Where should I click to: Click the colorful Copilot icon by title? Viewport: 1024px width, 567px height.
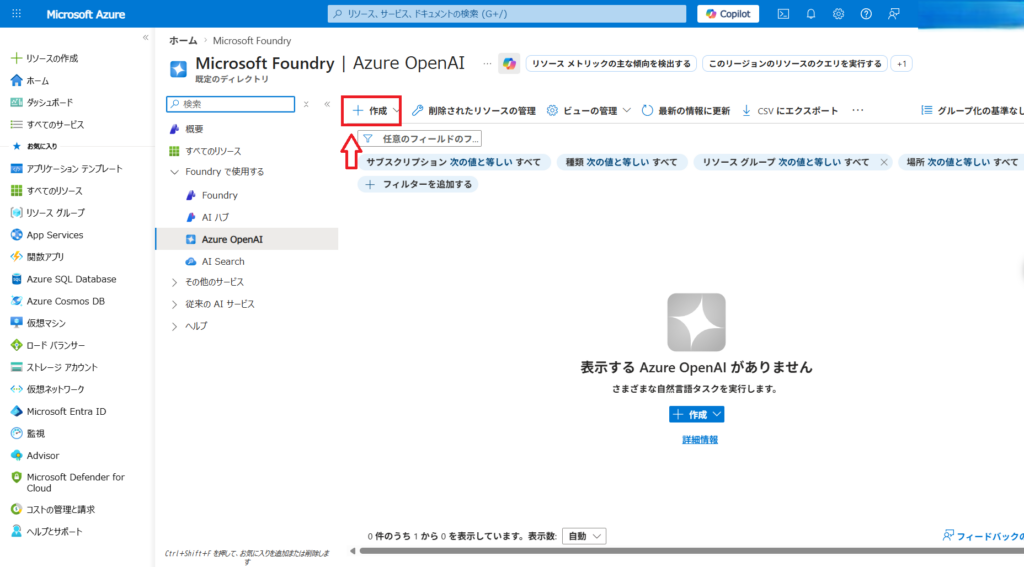pyautogui.click(x=509, y=63)
